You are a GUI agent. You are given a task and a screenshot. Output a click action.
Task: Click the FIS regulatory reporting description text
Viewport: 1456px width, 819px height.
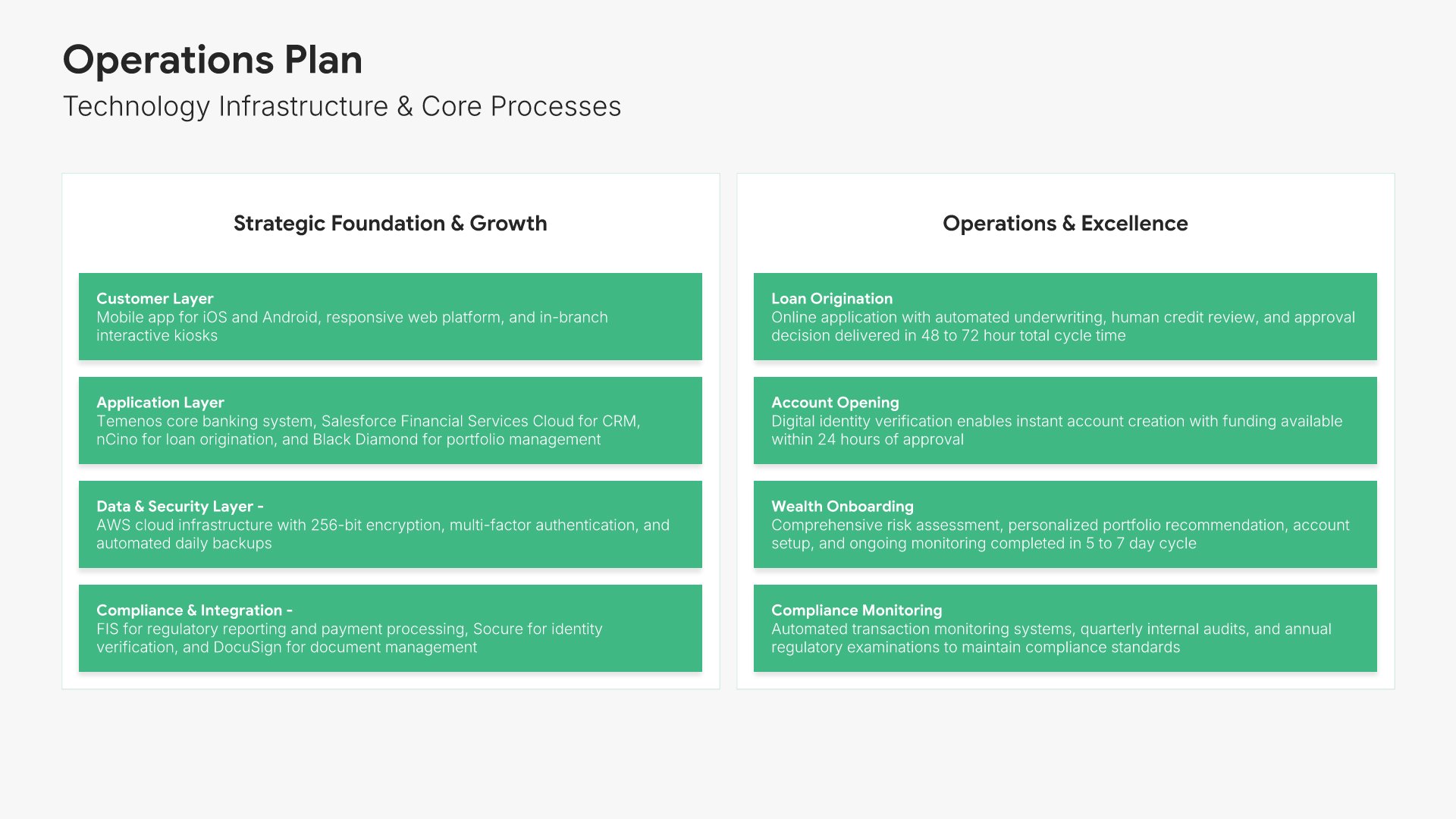(349, 639)
